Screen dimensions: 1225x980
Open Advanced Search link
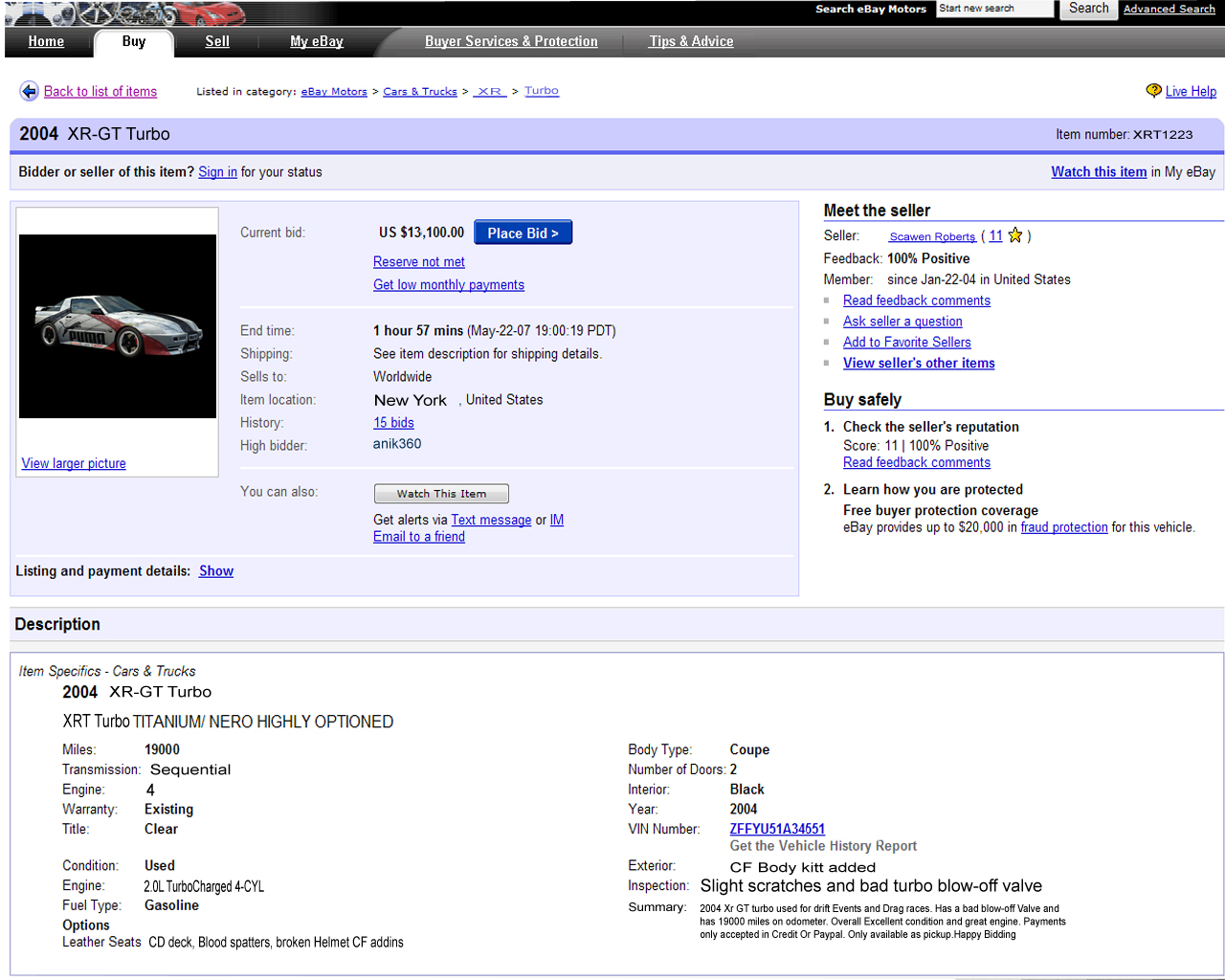1169,9
